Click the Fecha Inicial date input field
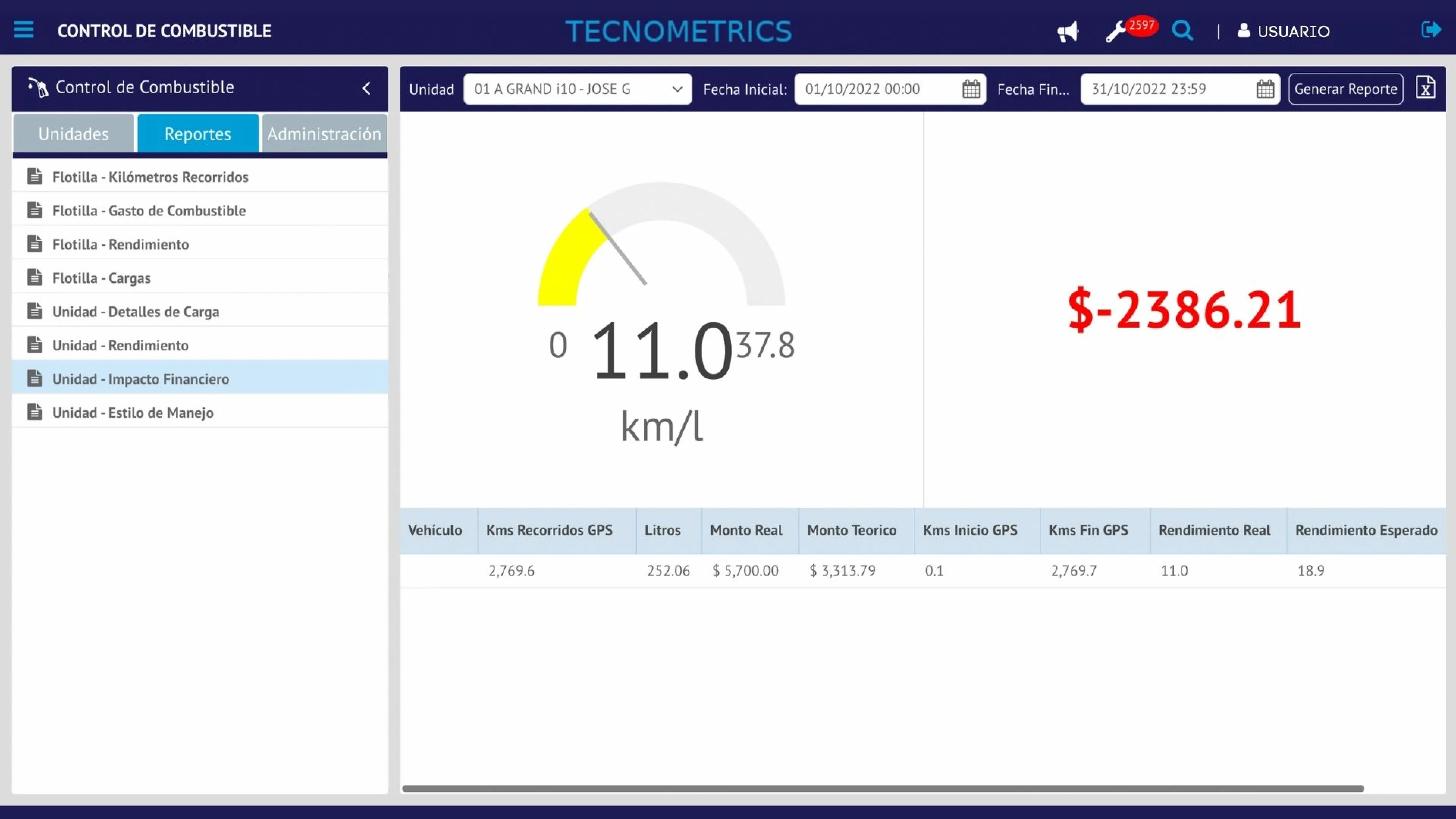The height and width of the screenshot is (819, 1456). [871, 89]
